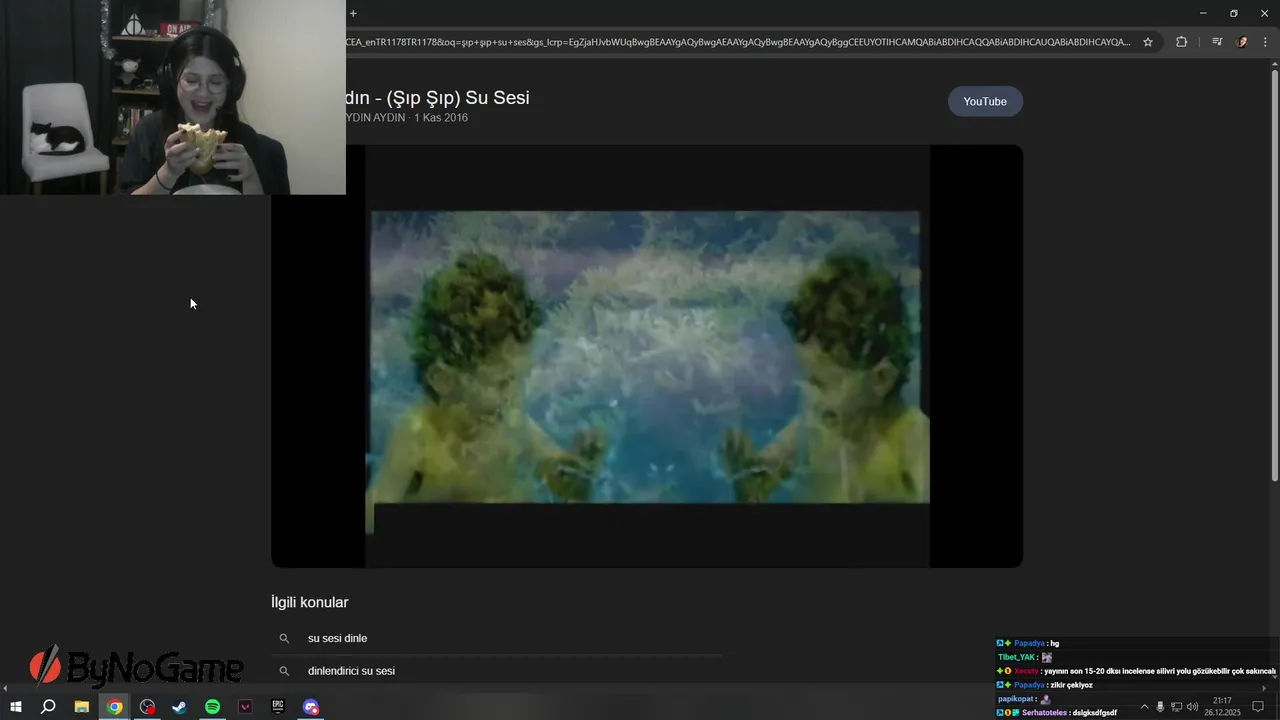Click the '1 Kas 2016' upload date
The height and width of the screenshot is (720, 1280).
point(441,118)
